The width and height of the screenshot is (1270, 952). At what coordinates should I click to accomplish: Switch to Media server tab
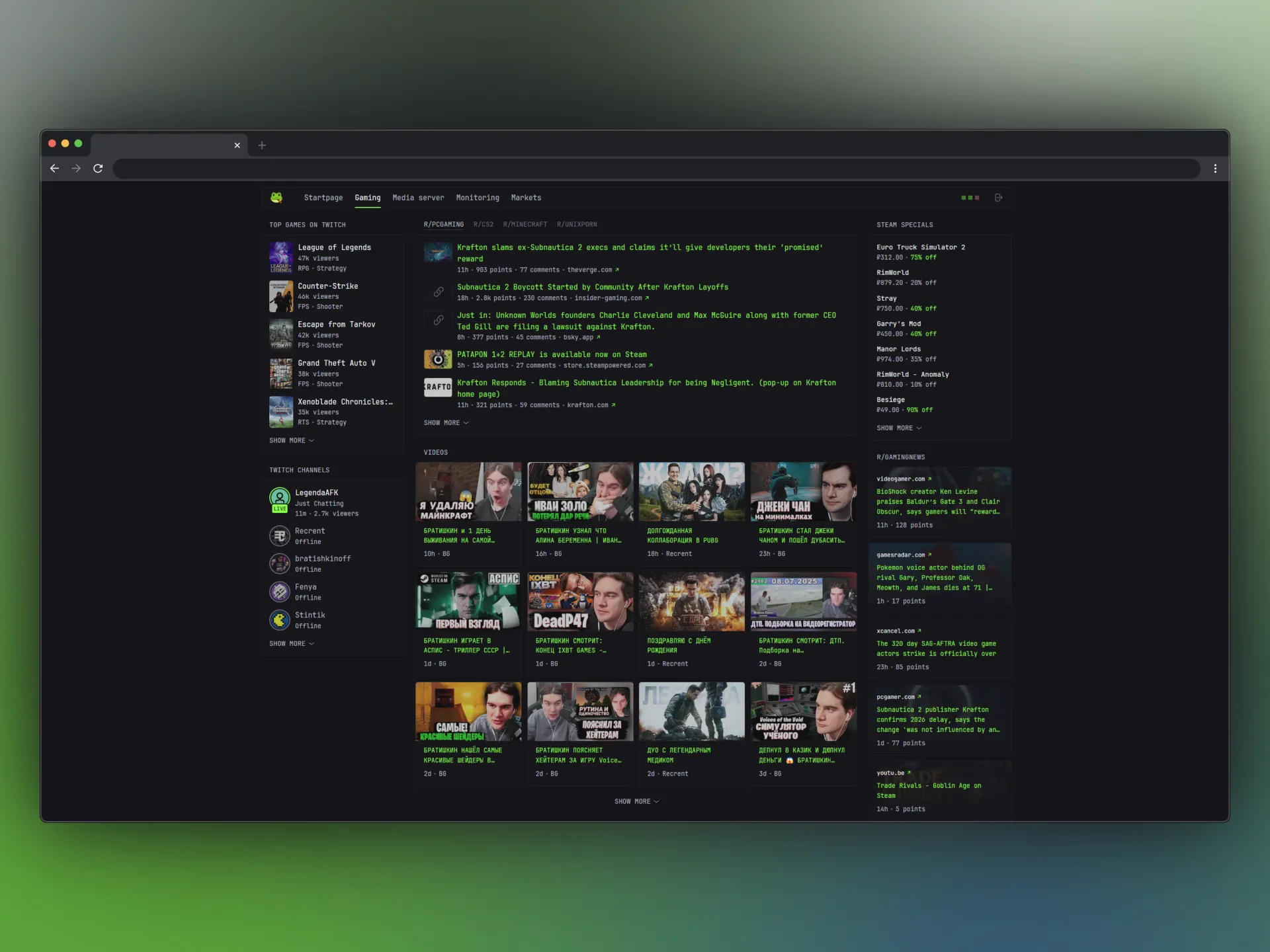point(418,198)
